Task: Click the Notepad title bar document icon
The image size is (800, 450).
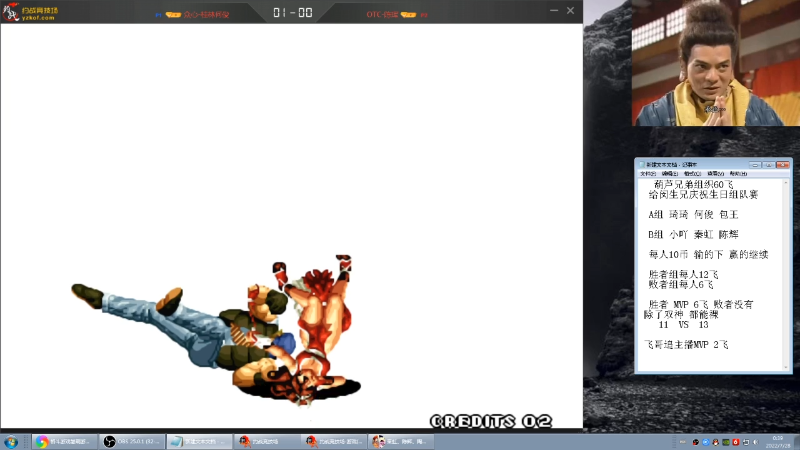Action: click(x=642, y=164)
